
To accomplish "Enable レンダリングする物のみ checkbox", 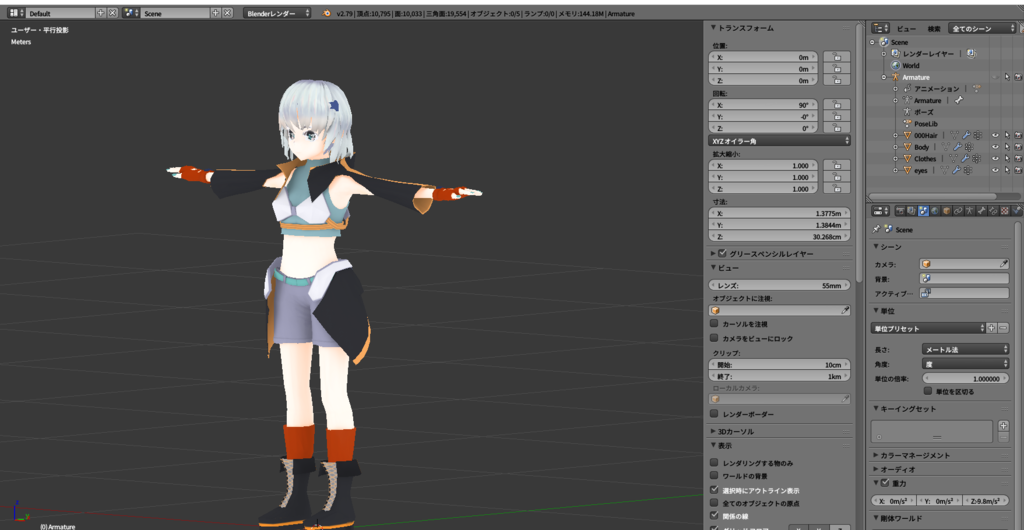I will (x=714, y=463).
